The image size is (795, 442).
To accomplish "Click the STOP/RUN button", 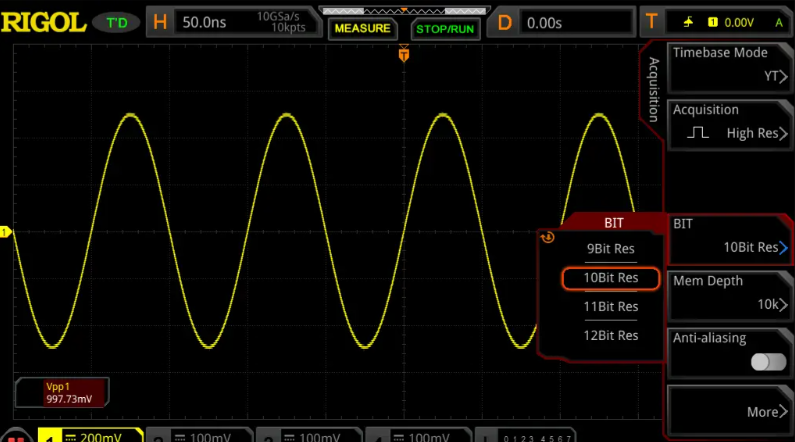I will 445,29.
